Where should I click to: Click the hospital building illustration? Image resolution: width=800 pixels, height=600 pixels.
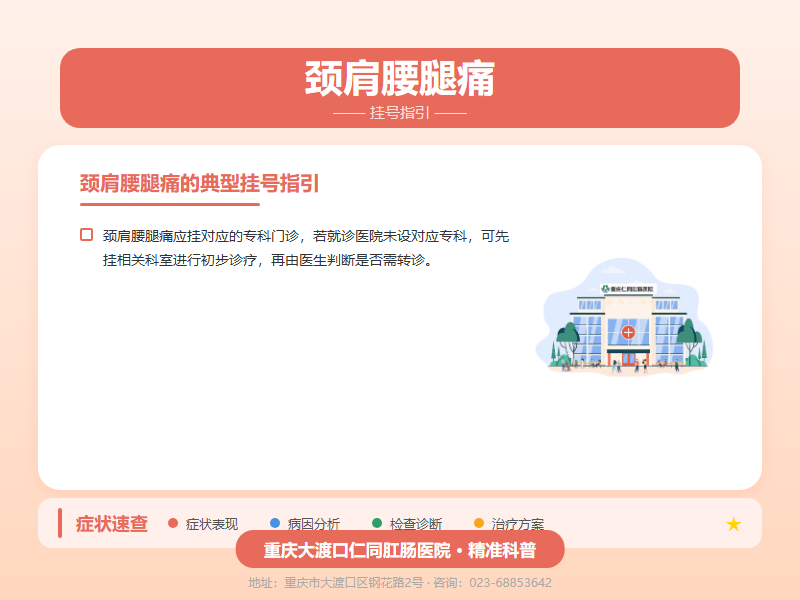624,317
